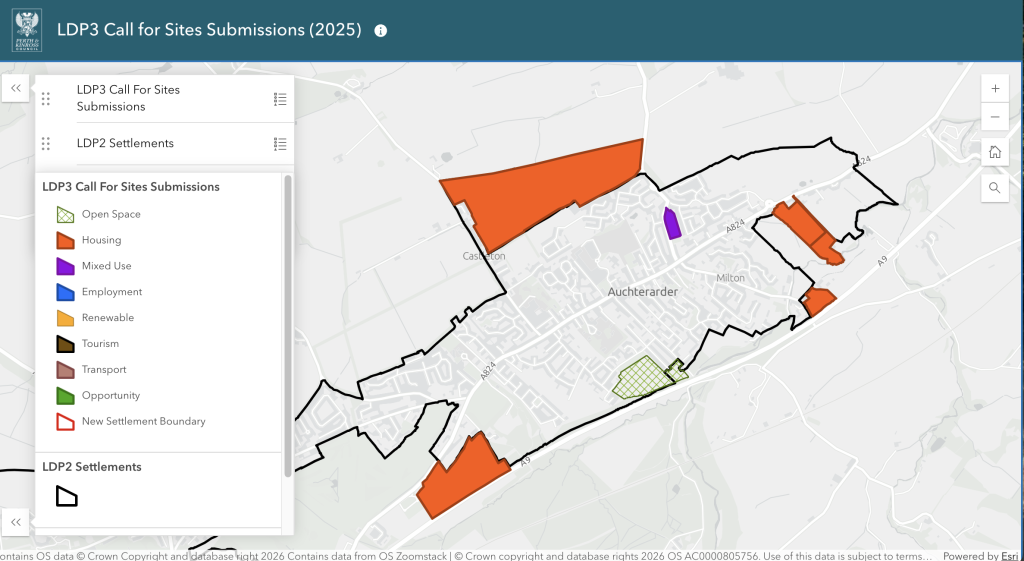Screen dimensions: 1024x561
Task: Select the LDP2 Settlements layer item
Action: [x=125, y=144]
